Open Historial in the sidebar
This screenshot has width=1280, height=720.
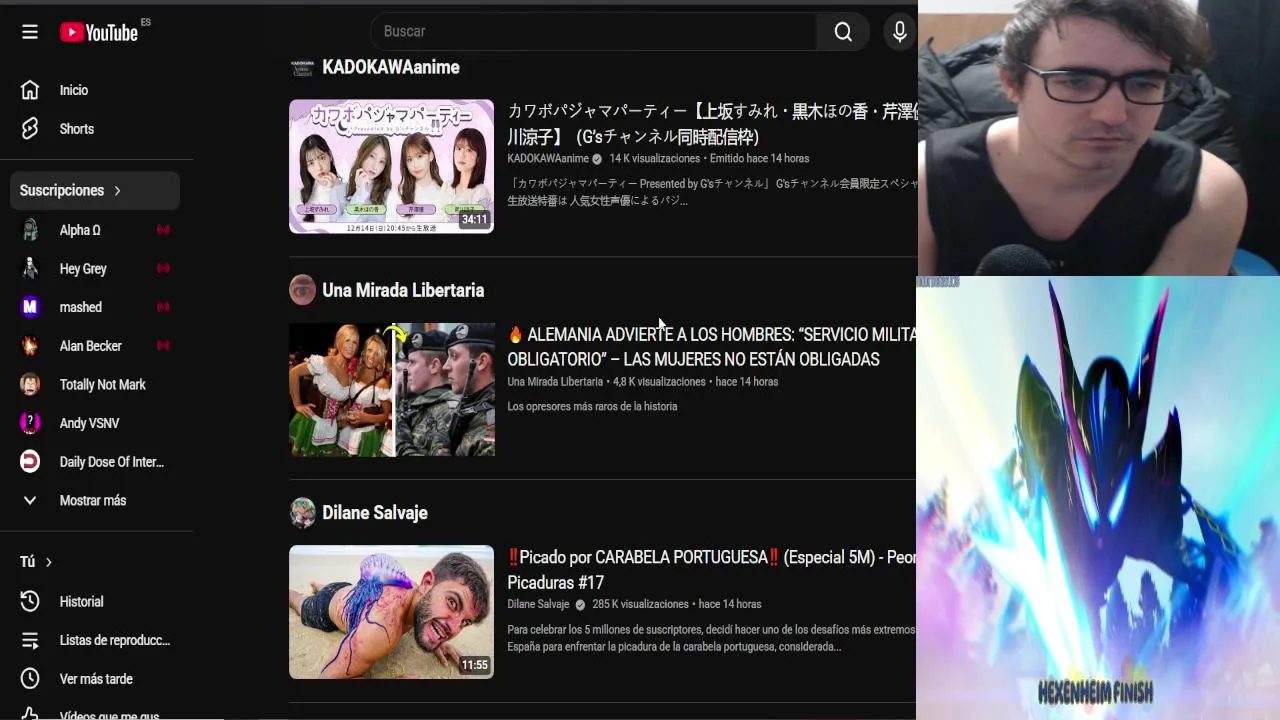(x=95, y=601)
